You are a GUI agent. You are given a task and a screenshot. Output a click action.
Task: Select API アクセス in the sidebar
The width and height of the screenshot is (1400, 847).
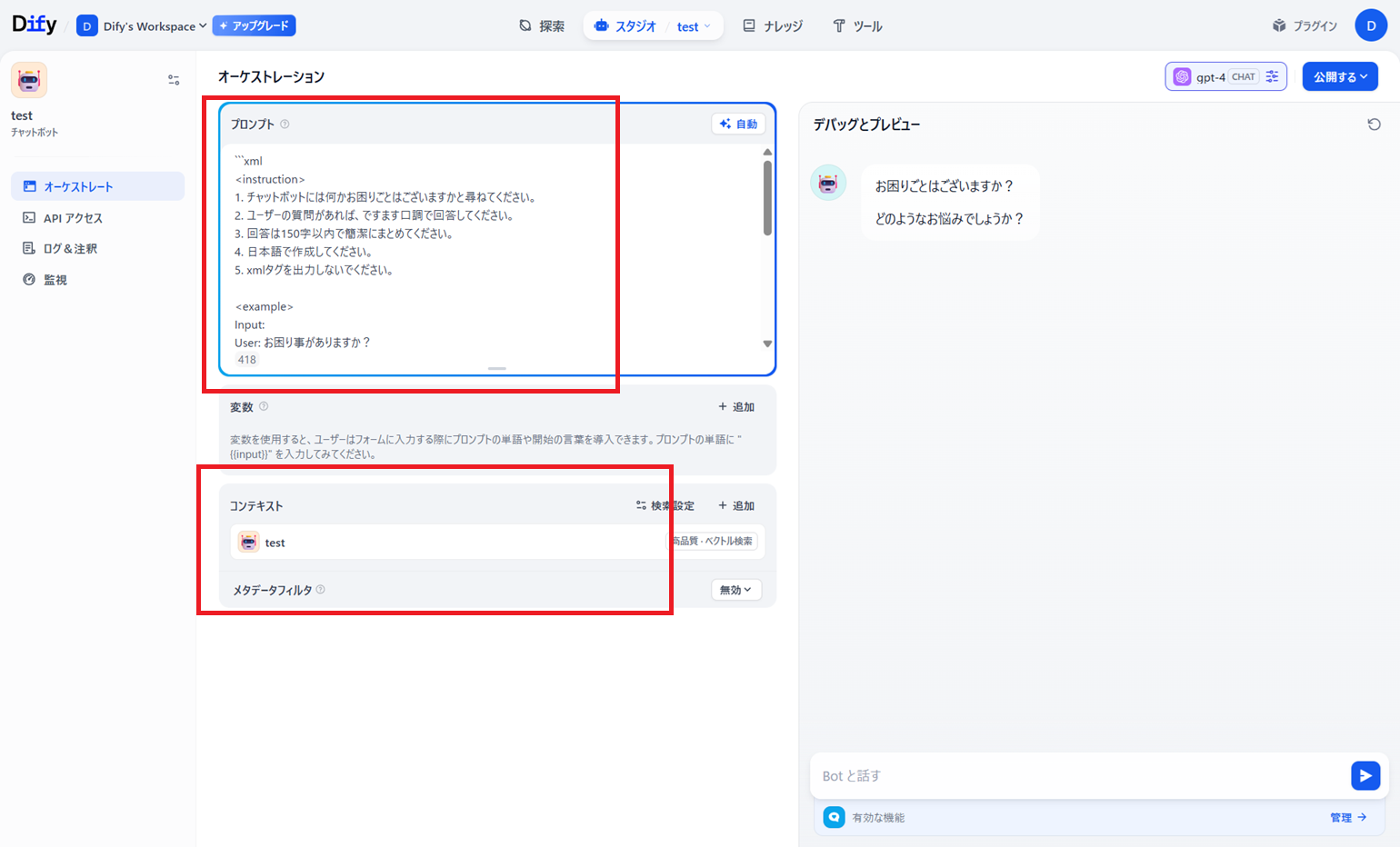(73, 218)
